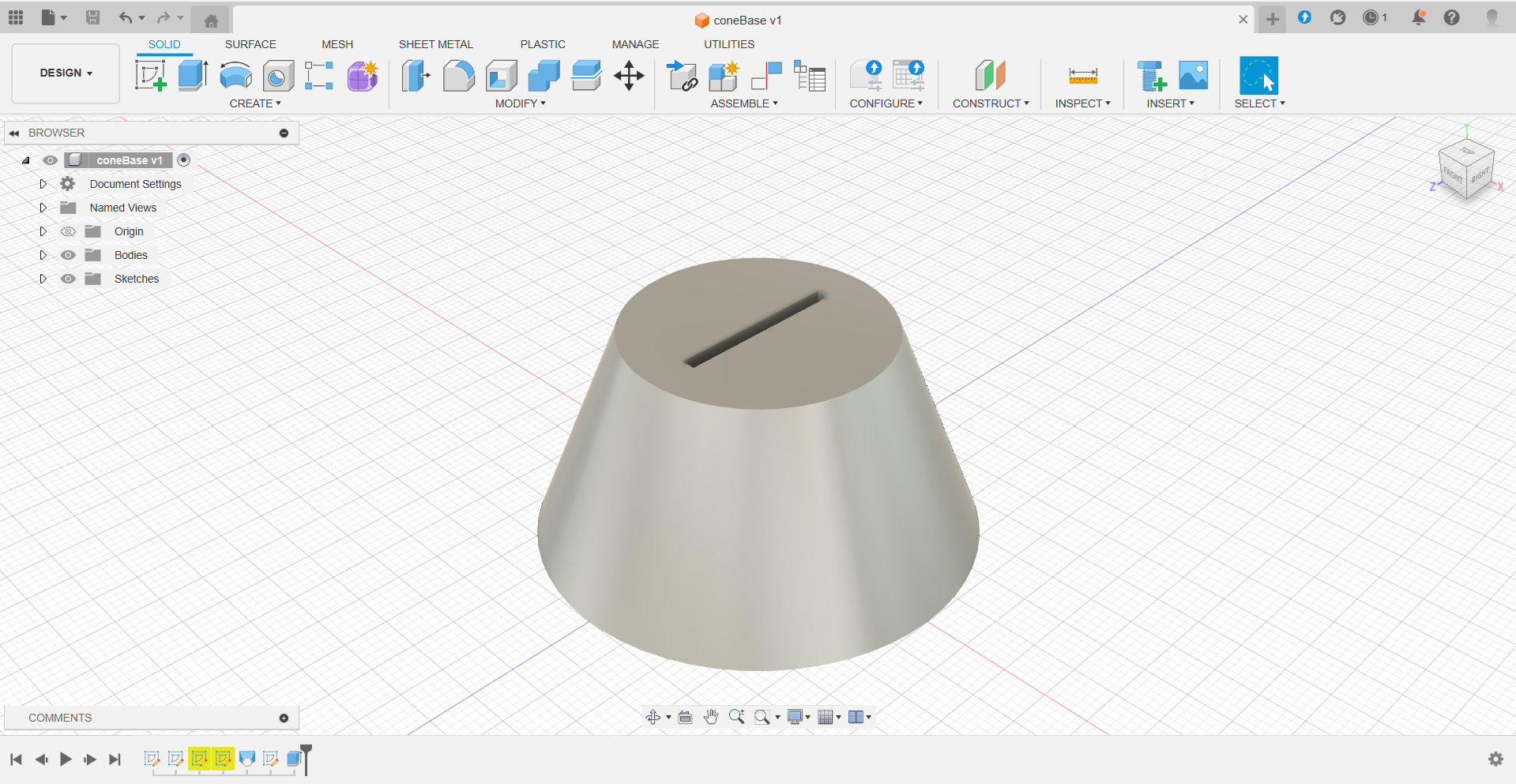
Task: Open the MODIFY dropdown menu
Action: [521, 103]
